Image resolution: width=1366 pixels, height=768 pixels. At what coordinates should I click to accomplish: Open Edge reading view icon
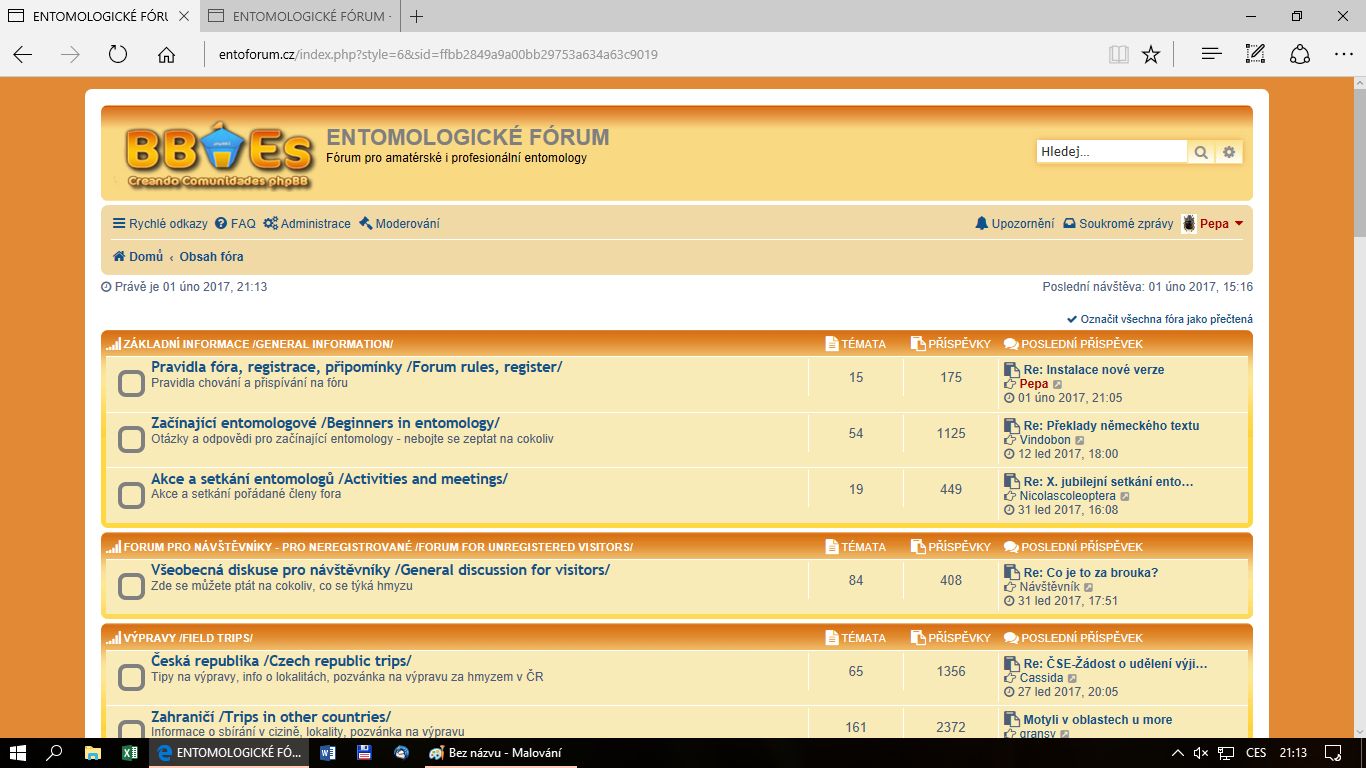pos(1118,55)
